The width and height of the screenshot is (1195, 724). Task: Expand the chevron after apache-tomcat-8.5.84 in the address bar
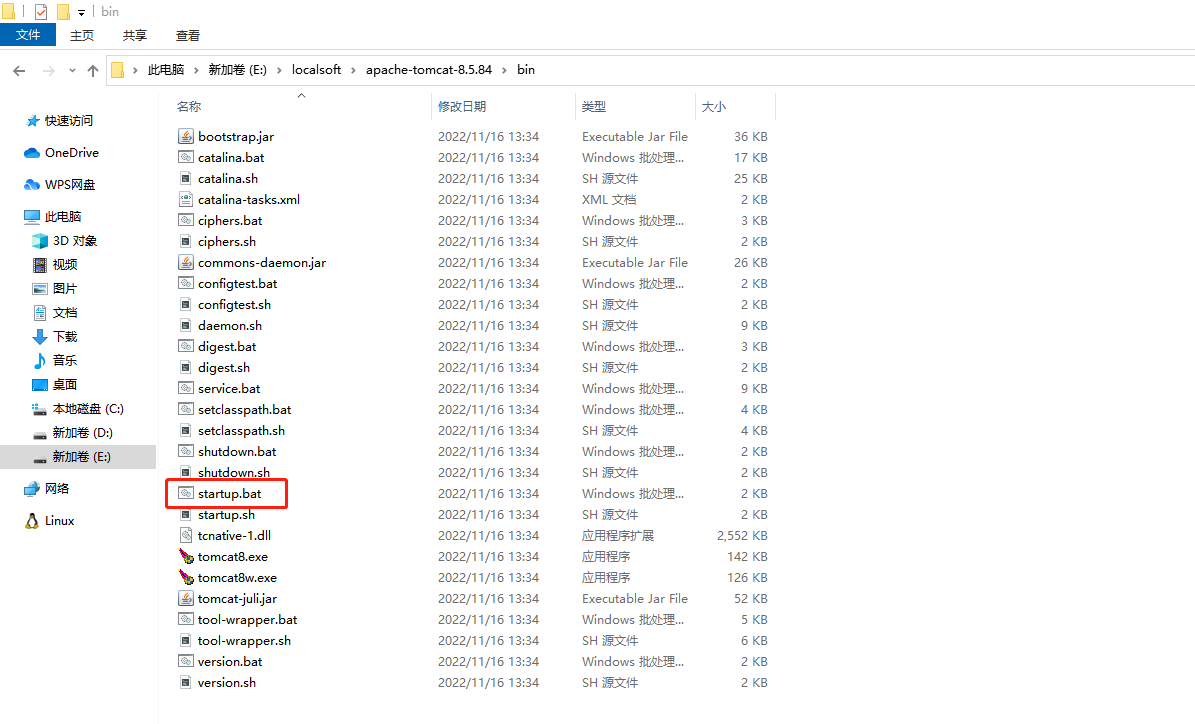point(505,70)
